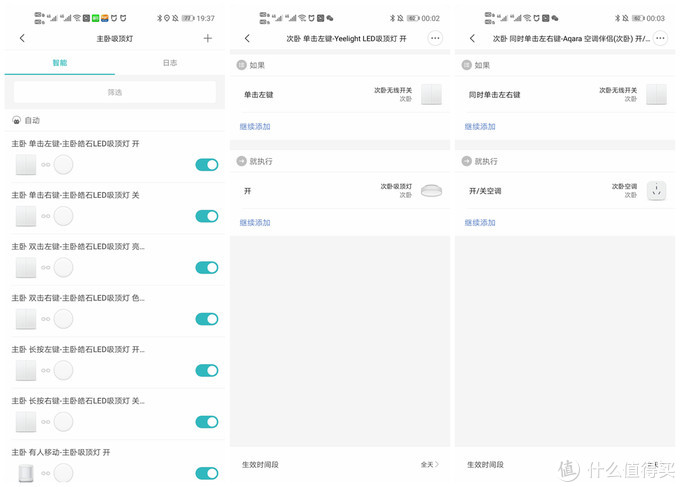This screenshot has height=487, width=680.
Task: Tap 继续添加 under the 单击左键 condition
Action: pyautogui.click(x=255, y=127)
